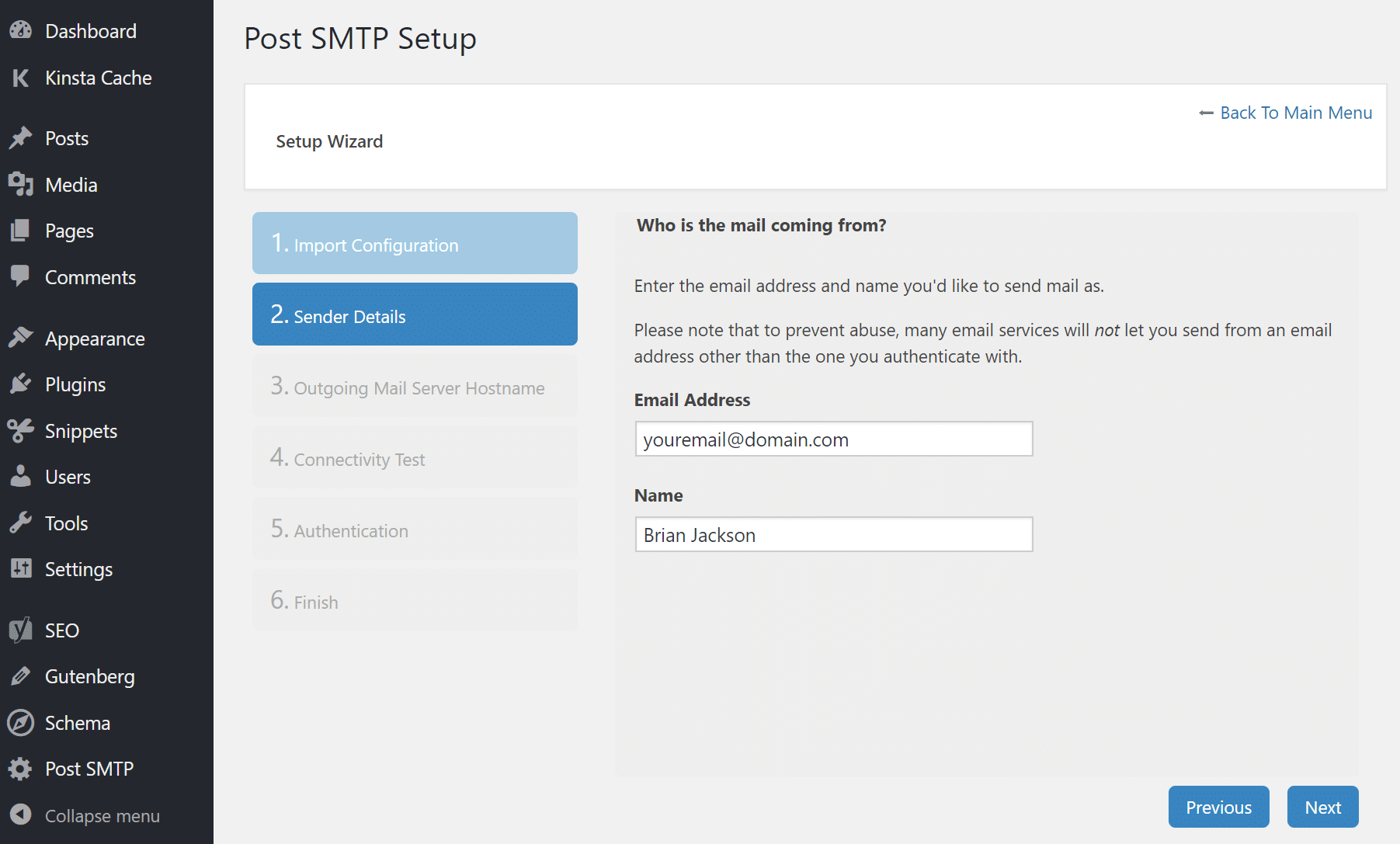This screenshot has width=1400, height=844.
Task: Select the Gutenberg pencil icon
Action: coord(21,676)
